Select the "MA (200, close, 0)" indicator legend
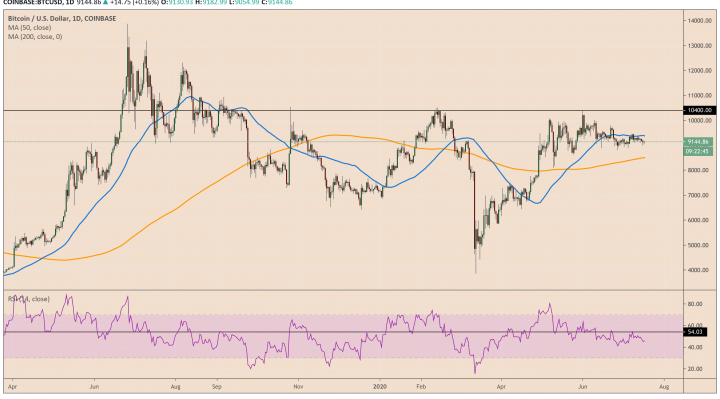 (35, 37)
